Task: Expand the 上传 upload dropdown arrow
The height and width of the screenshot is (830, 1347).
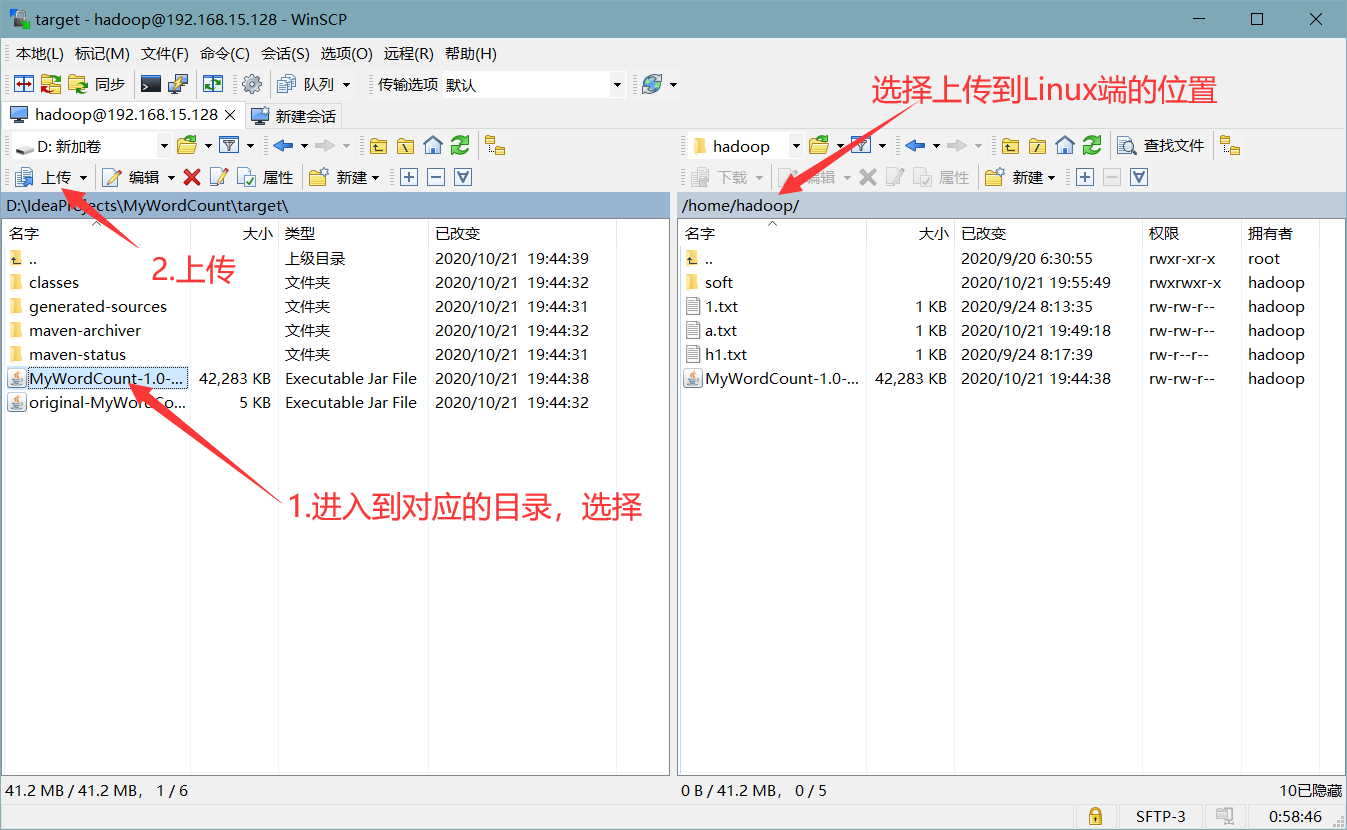Action: click(83, 177)
